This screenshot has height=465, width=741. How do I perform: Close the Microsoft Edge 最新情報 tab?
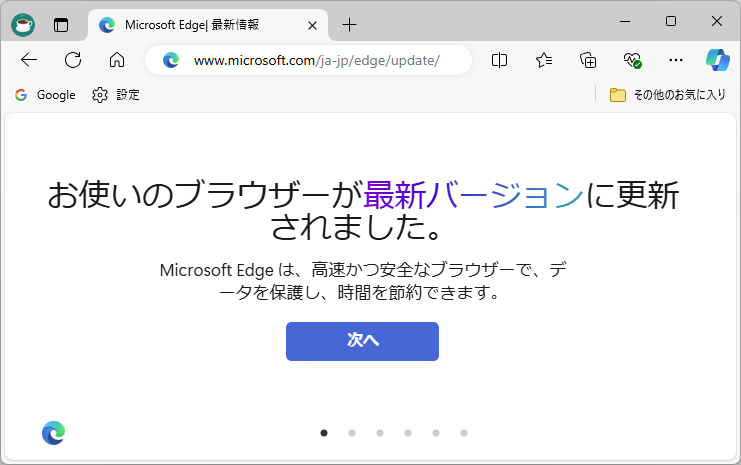coord(313,25)
